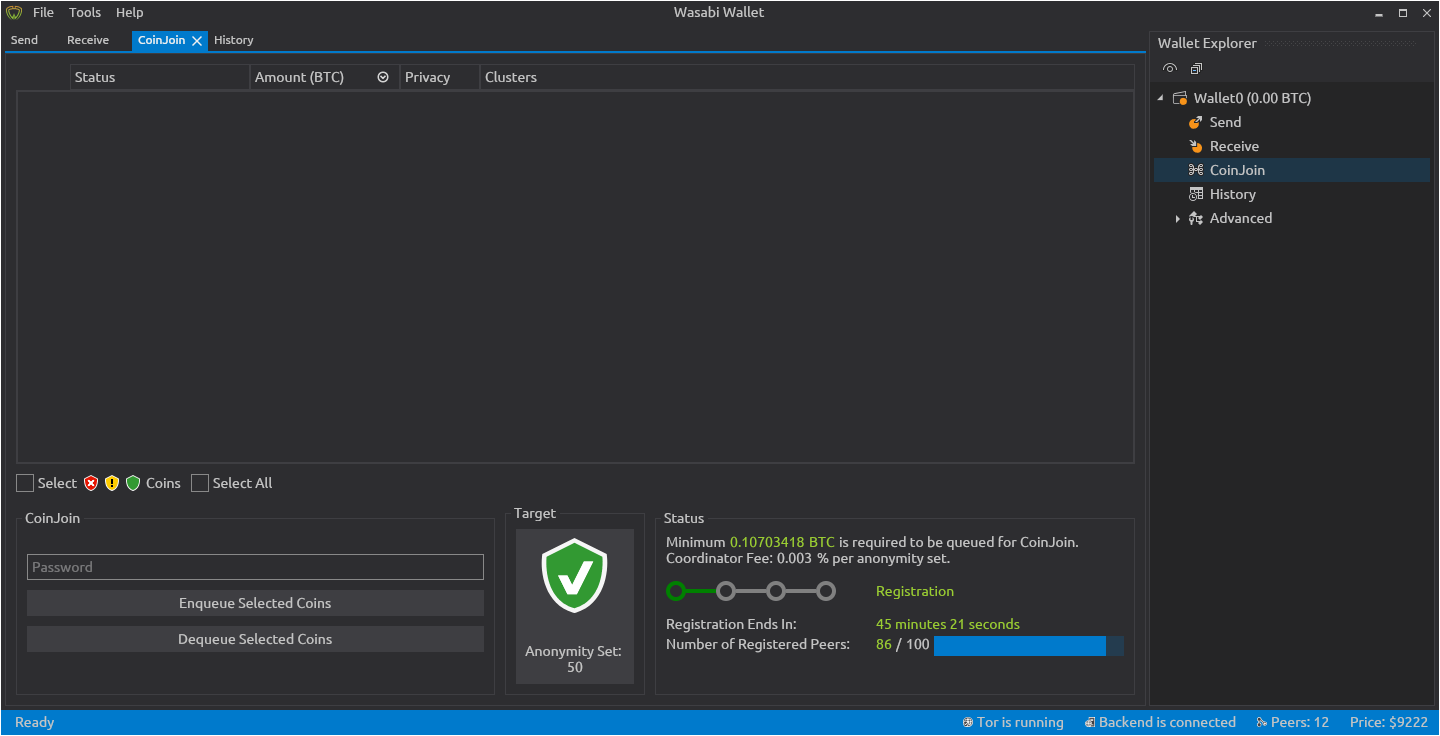Select the CoinJoin tab label
1440x736 pixels.
tap(162, 40)
